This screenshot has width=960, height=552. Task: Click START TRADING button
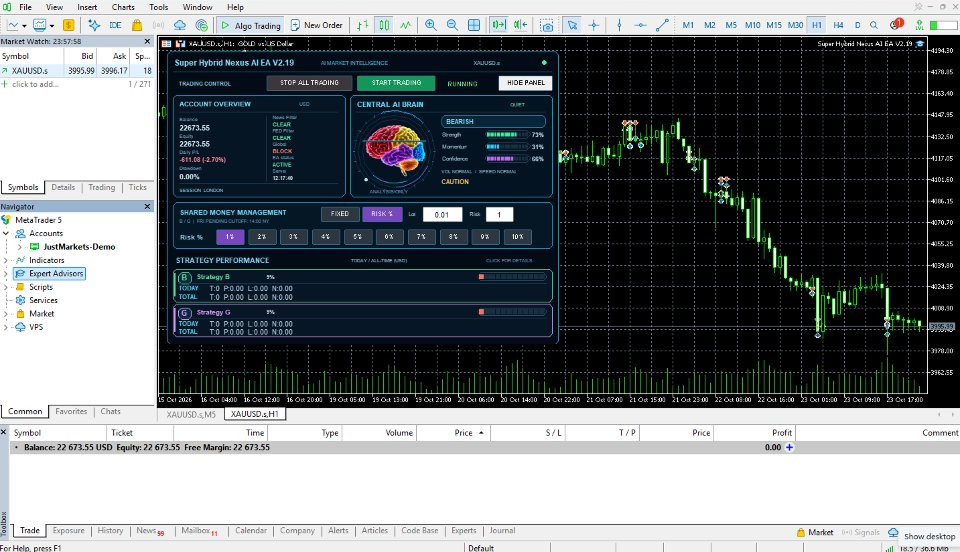click(x=396, y=83)
